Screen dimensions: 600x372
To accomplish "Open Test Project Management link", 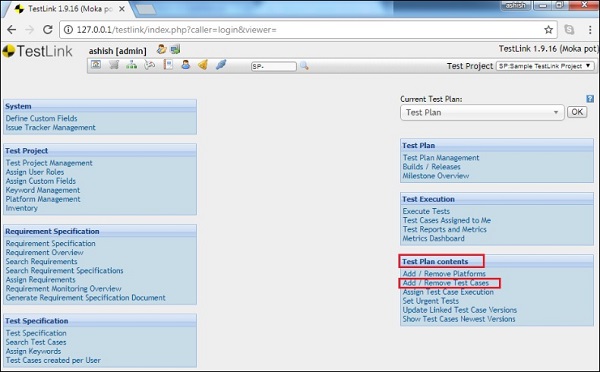I will coord(49,163).
